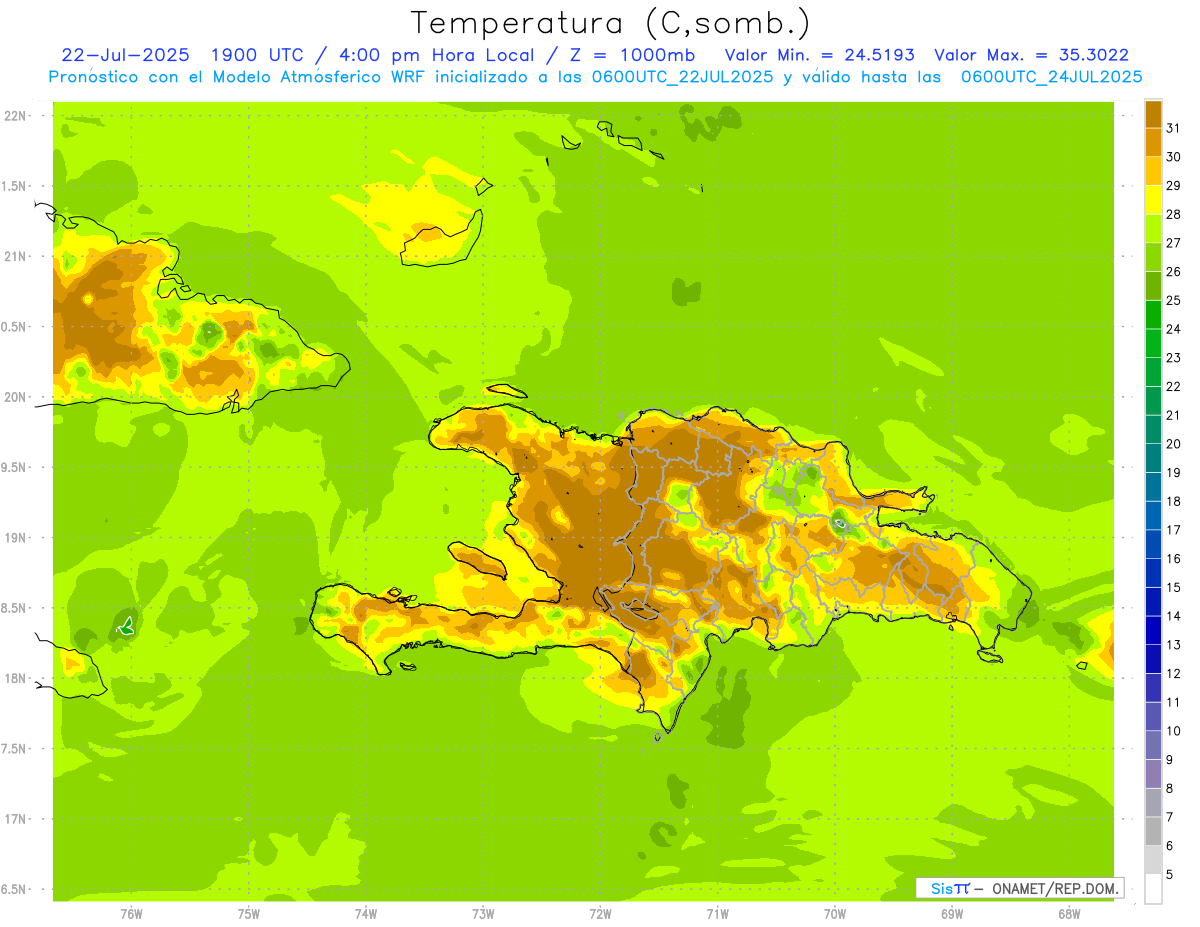Click the 16 label on the color scale
1200x927 pixels.
1173,558
